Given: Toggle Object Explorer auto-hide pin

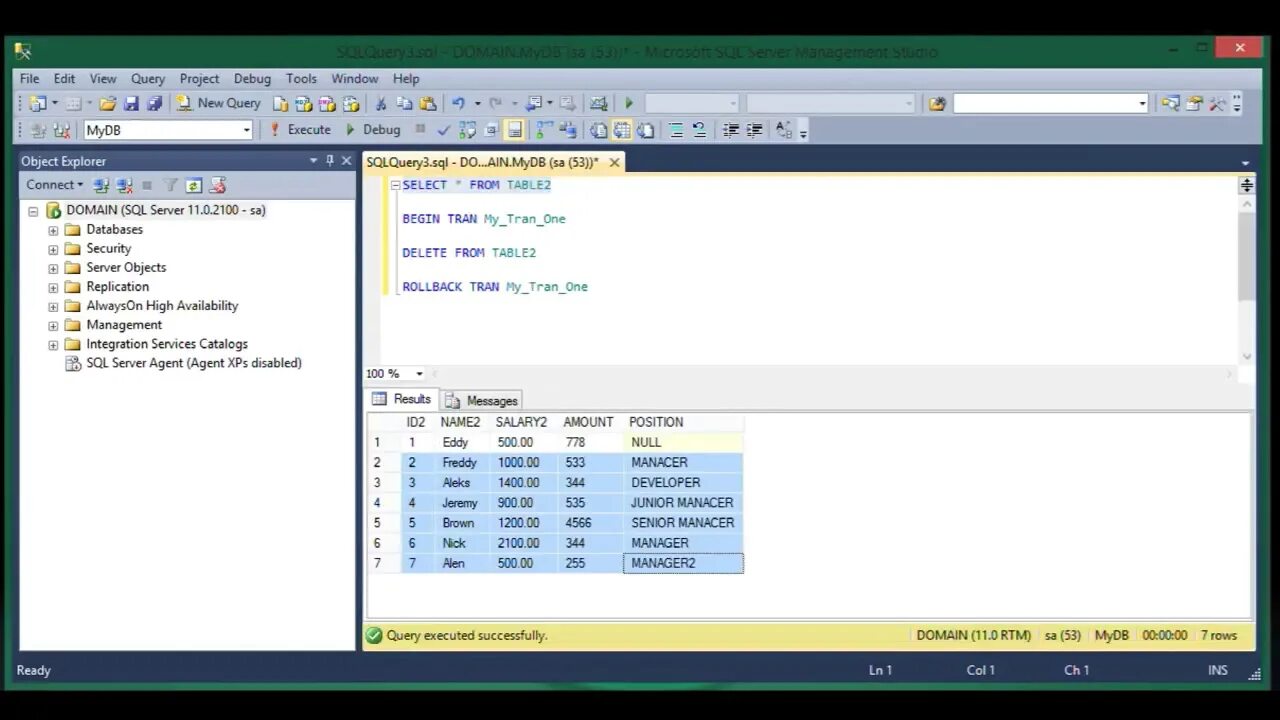Looking at the screenshot, I should [x=330, y=160].
